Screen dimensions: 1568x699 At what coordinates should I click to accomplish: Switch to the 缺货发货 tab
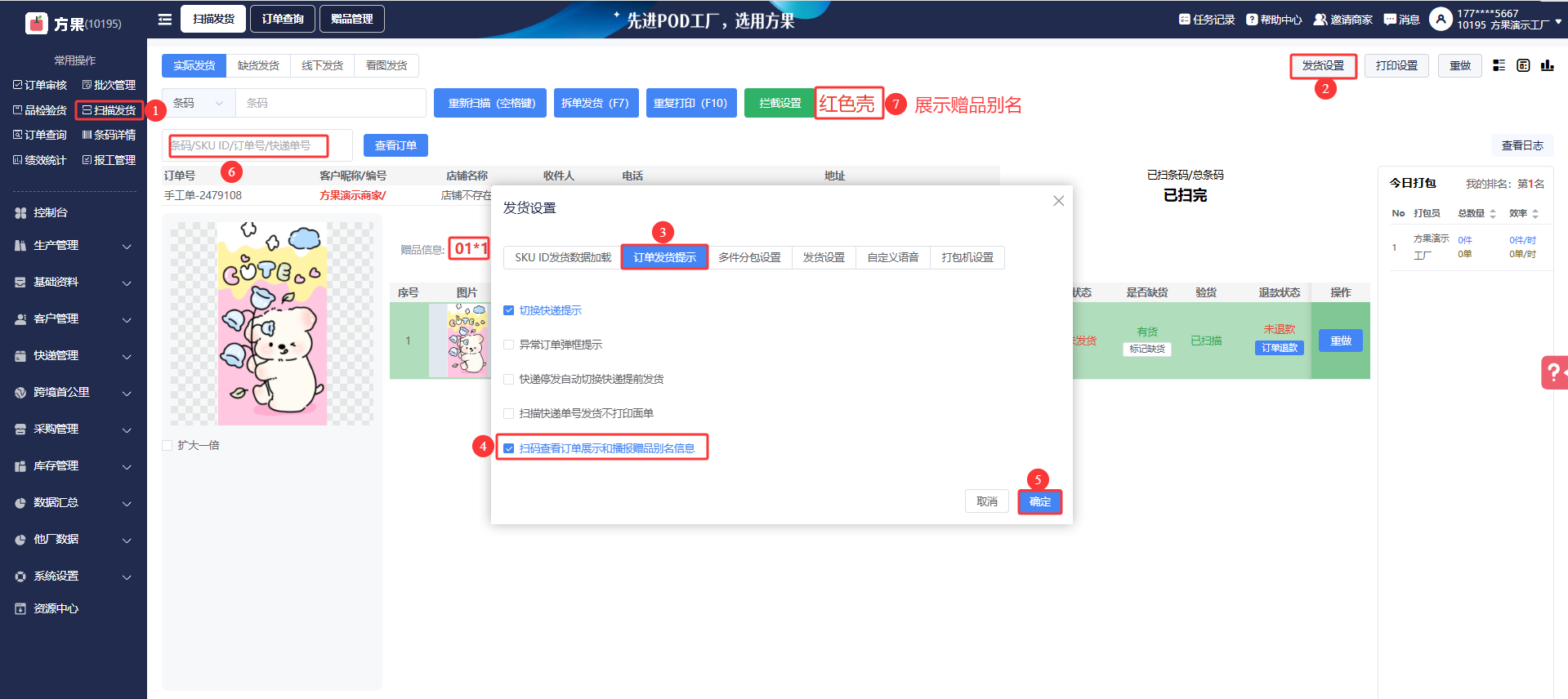pyautogui.click(x=258, y=65)
